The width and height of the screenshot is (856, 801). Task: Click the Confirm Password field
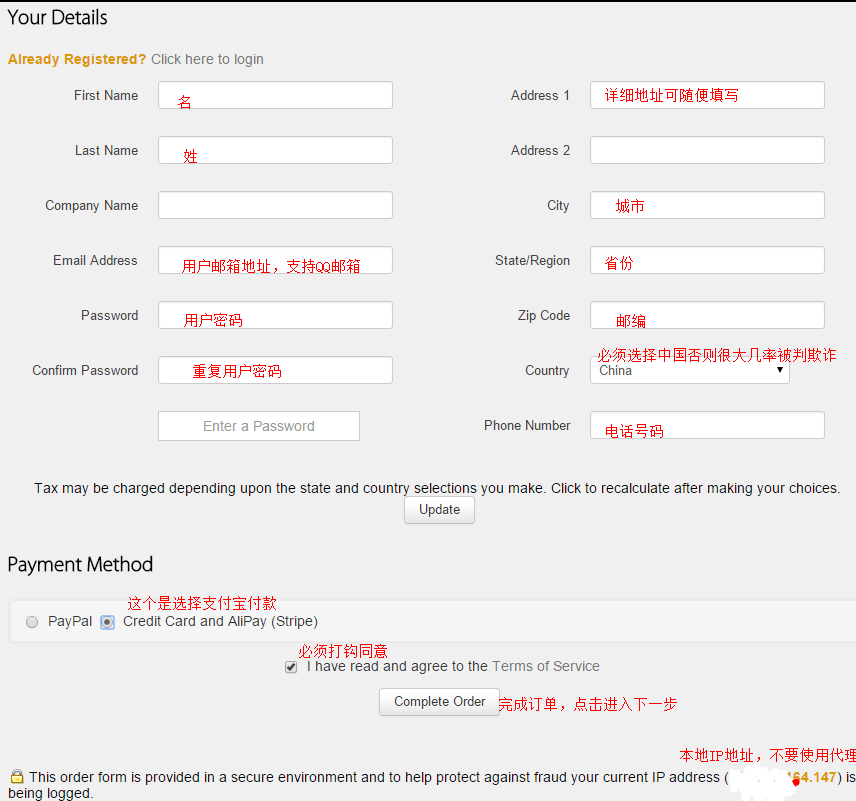tap(275, 370)
